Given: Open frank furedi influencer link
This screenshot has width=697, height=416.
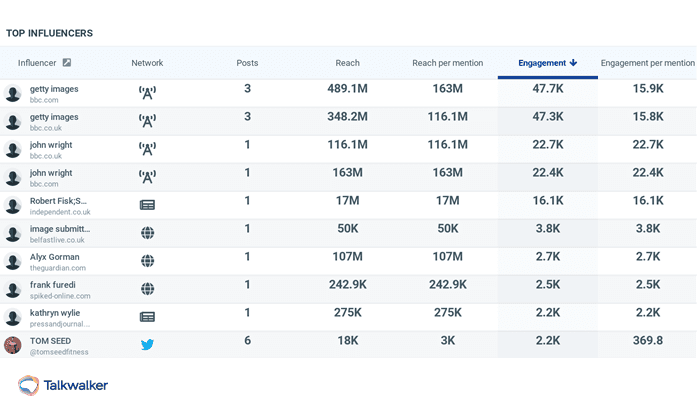Looking at the screenshot, I should [x=52, y=285].
